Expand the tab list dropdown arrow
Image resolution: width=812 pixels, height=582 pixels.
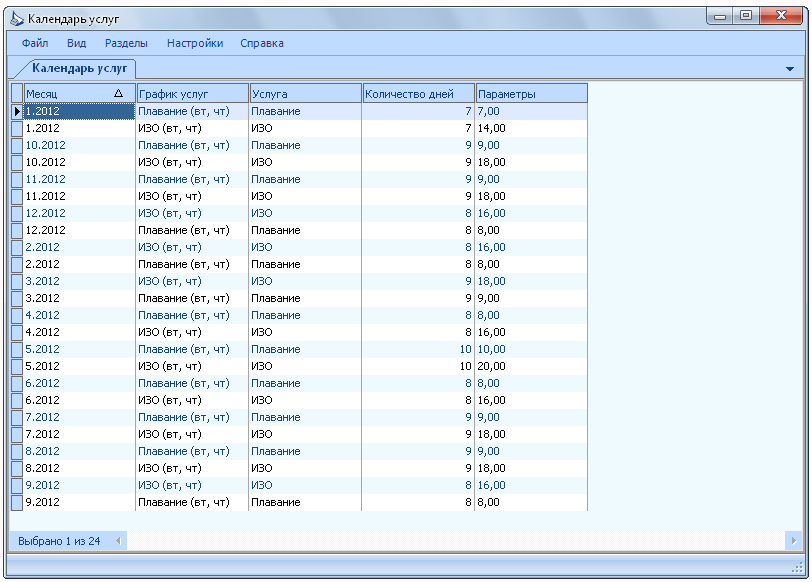790,69
